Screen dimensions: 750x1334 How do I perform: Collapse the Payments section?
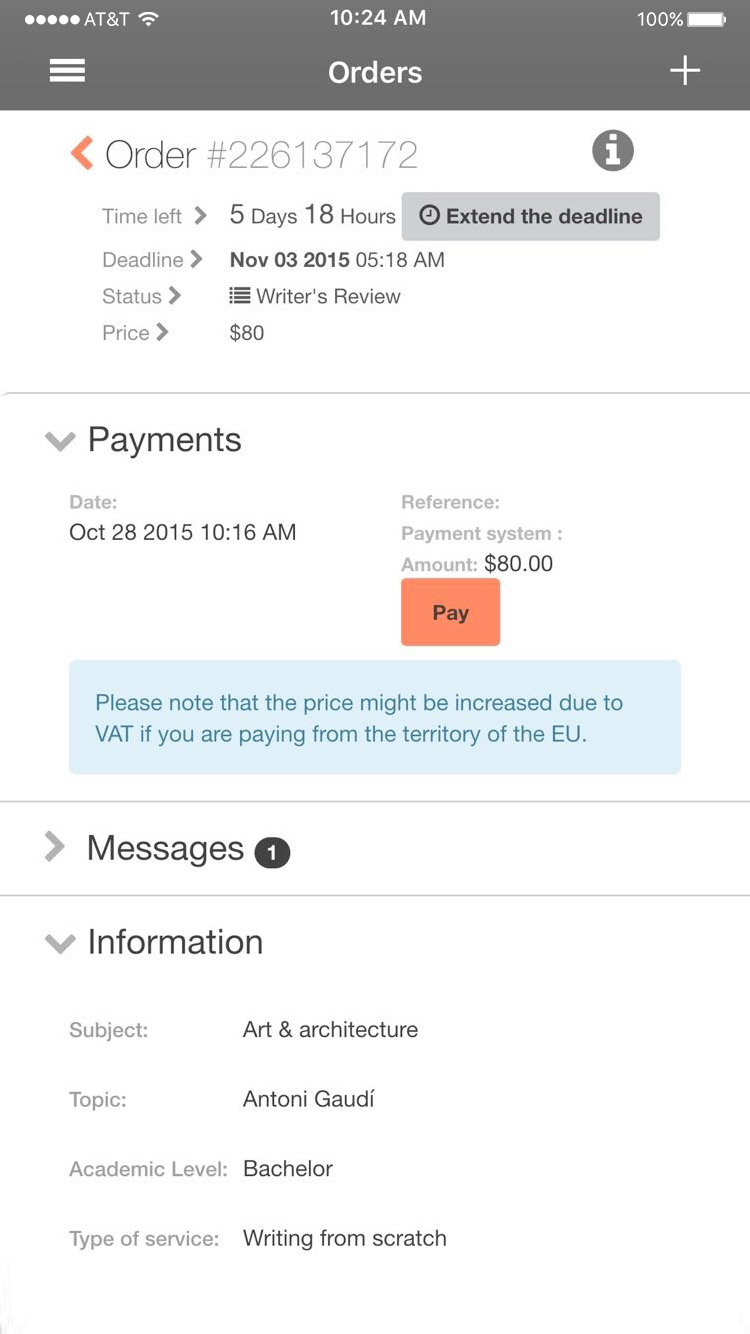point(60,441)
